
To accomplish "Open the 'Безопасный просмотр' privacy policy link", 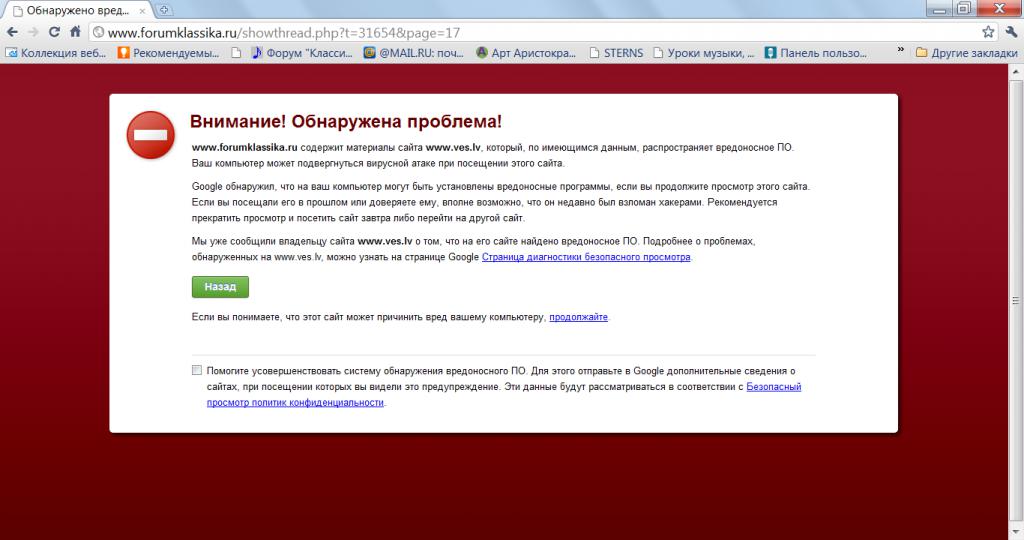I will [773, 386].
